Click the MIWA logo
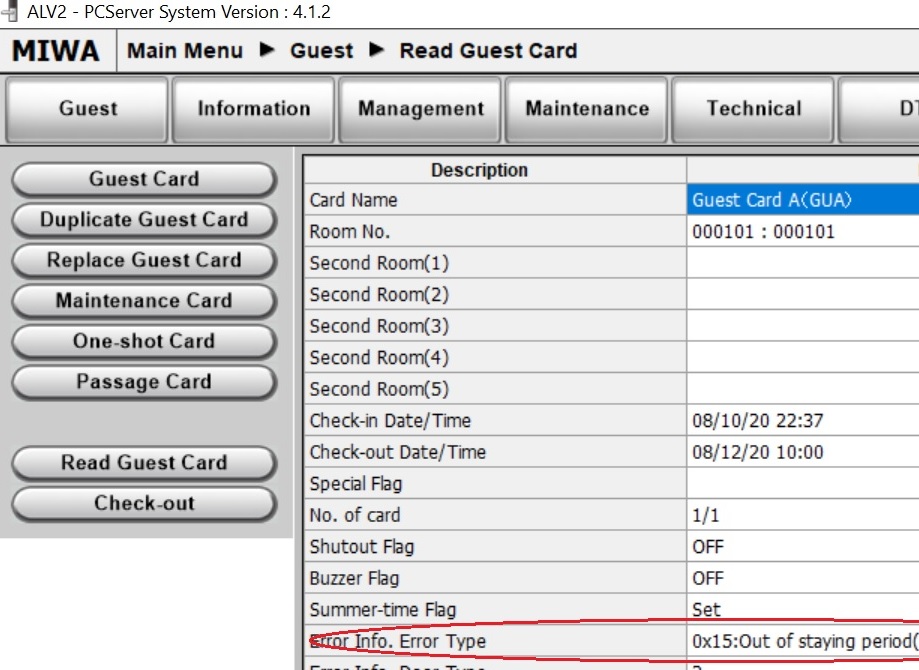Screen dimensions: 919x670 56,51
